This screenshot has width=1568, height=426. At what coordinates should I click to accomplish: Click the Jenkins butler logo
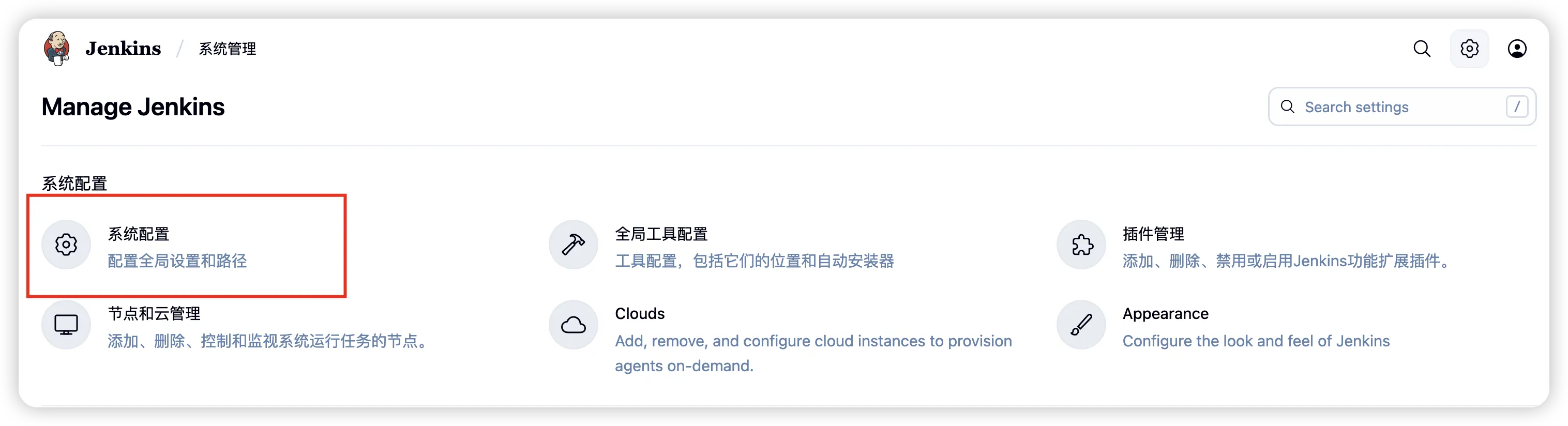point(56,49)
